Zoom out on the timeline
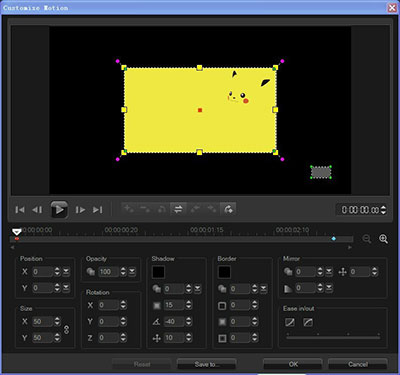The image size is (400, 375). point(367,239)
